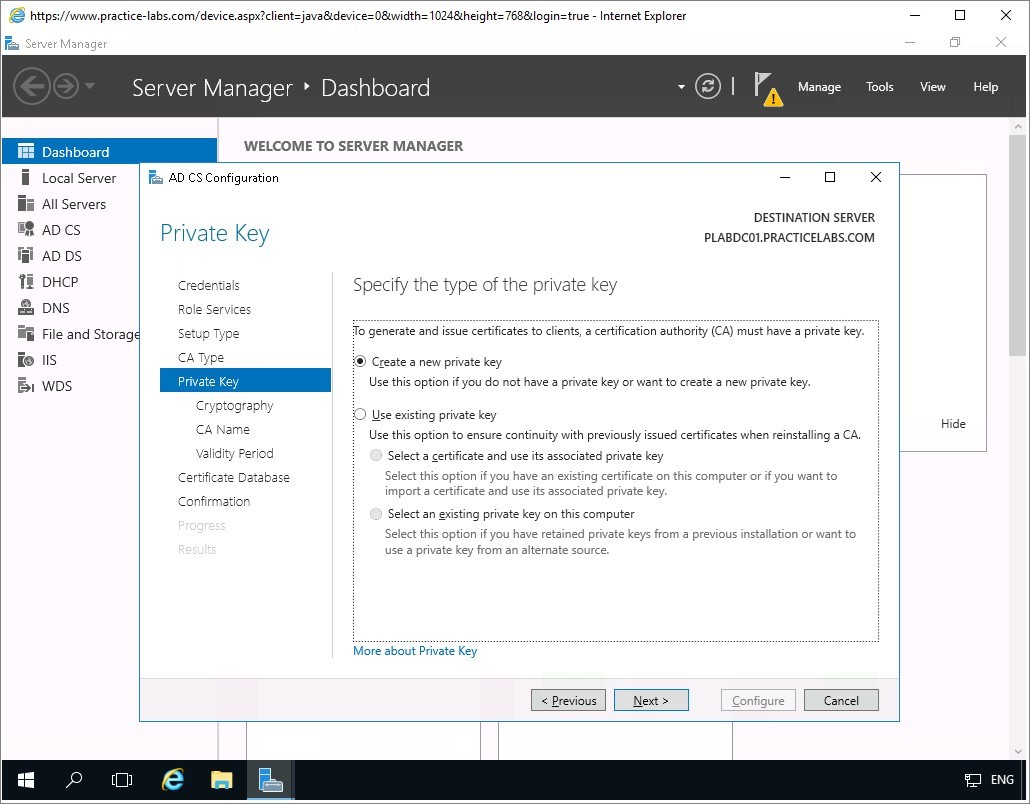This screenshot has height=804, width=1030.
Task: Click the Server Manager title bar icon
Action: pyautogui.click(x=12, y=43)
